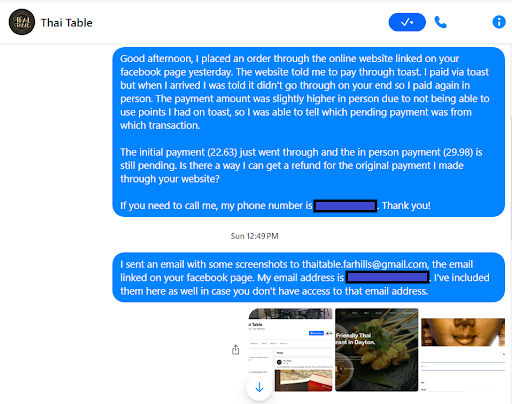Open the Thai Table page name

(66, 23)
